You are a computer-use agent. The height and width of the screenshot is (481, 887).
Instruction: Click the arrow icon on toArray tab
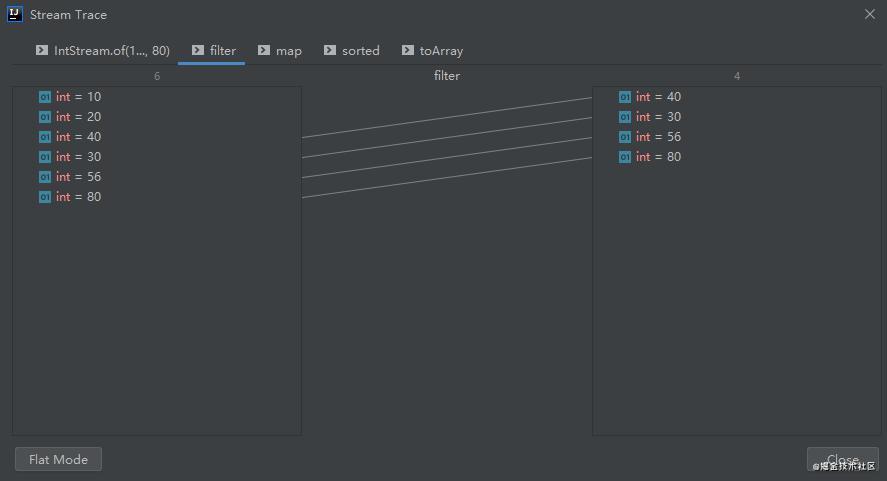pyautogui.click(x=408, y=50)
